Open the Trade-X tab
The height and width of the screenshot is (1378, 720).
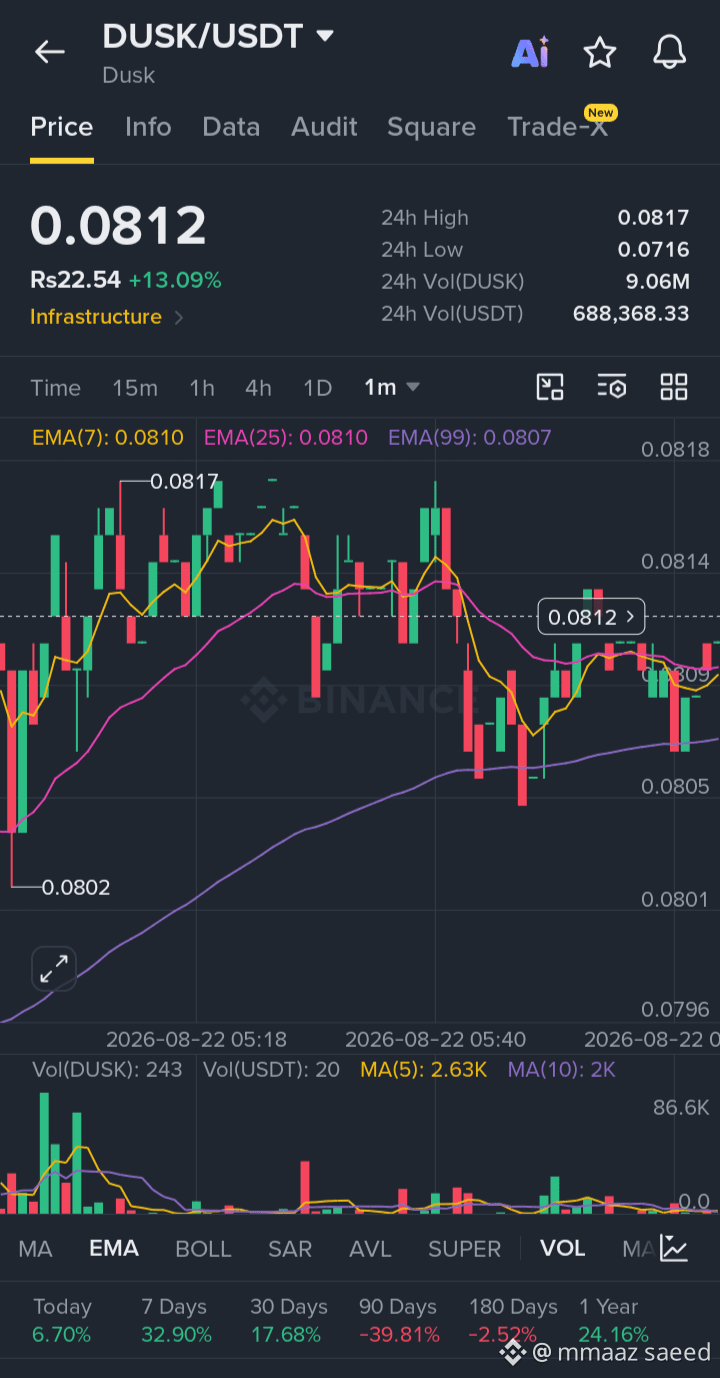point(558,127)
